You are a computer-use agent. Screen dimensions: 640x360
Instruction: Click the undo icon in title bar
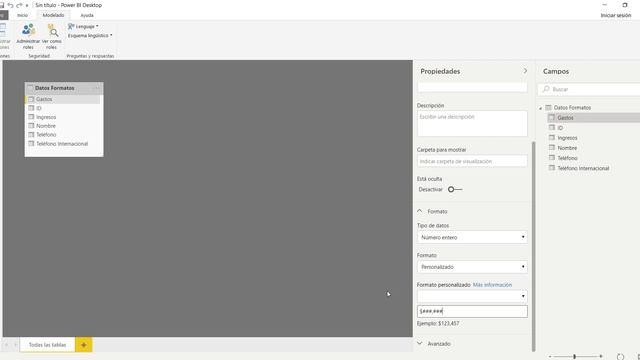pyautogui.click(x=11, y=5)
